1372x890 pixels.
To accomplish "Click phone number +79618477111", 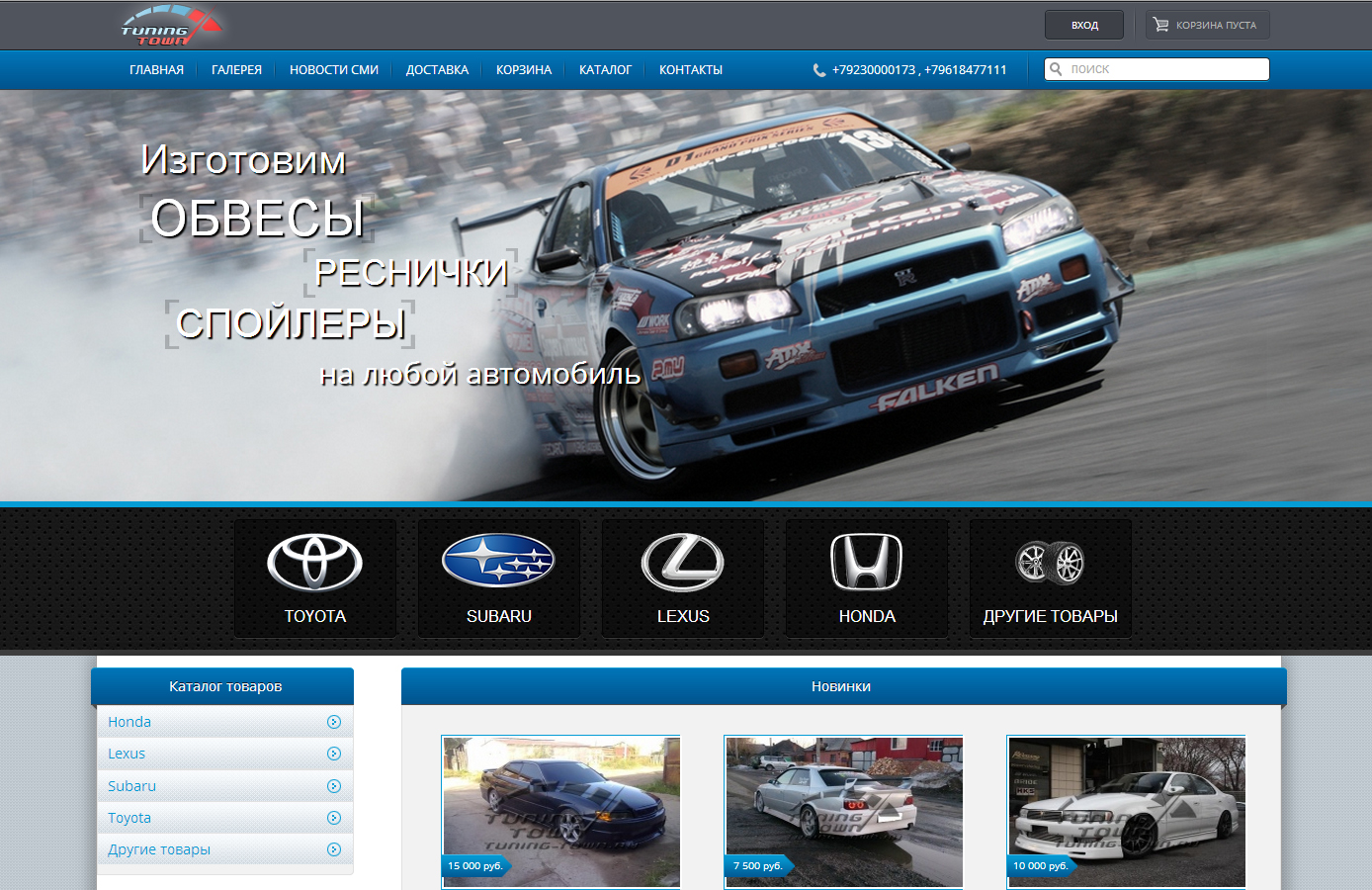I will (x=966, y=70).
